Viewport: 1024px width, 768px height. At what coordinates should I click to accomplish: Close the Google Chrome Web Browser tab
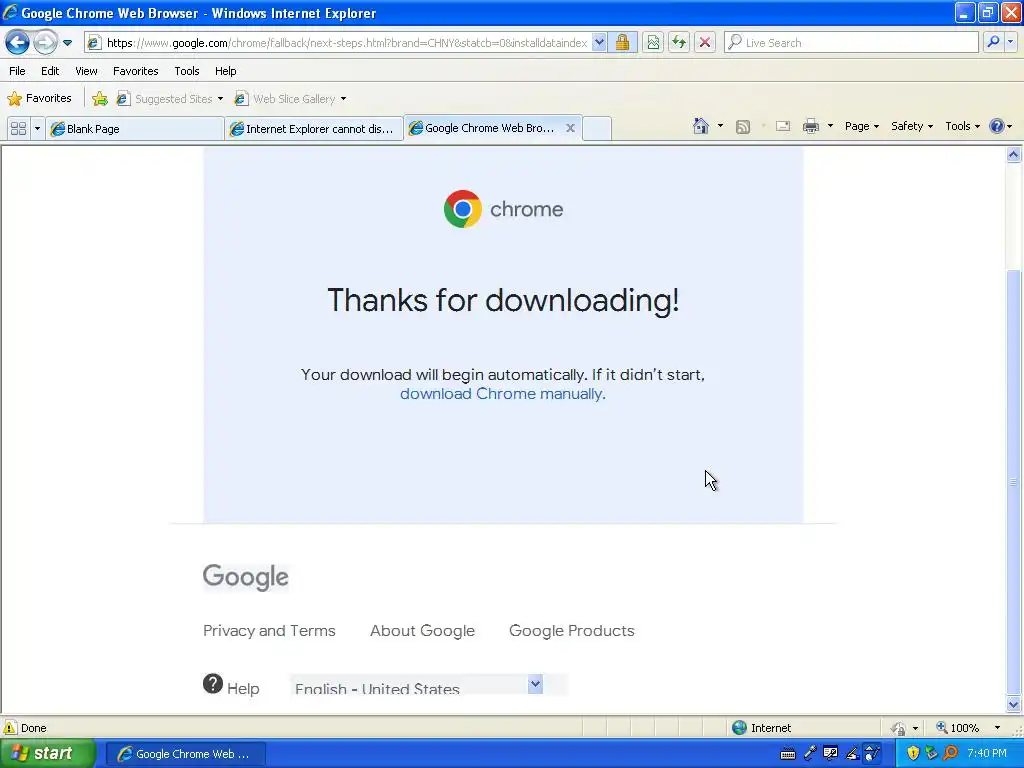pyautogui.click(x=570, y=128)
